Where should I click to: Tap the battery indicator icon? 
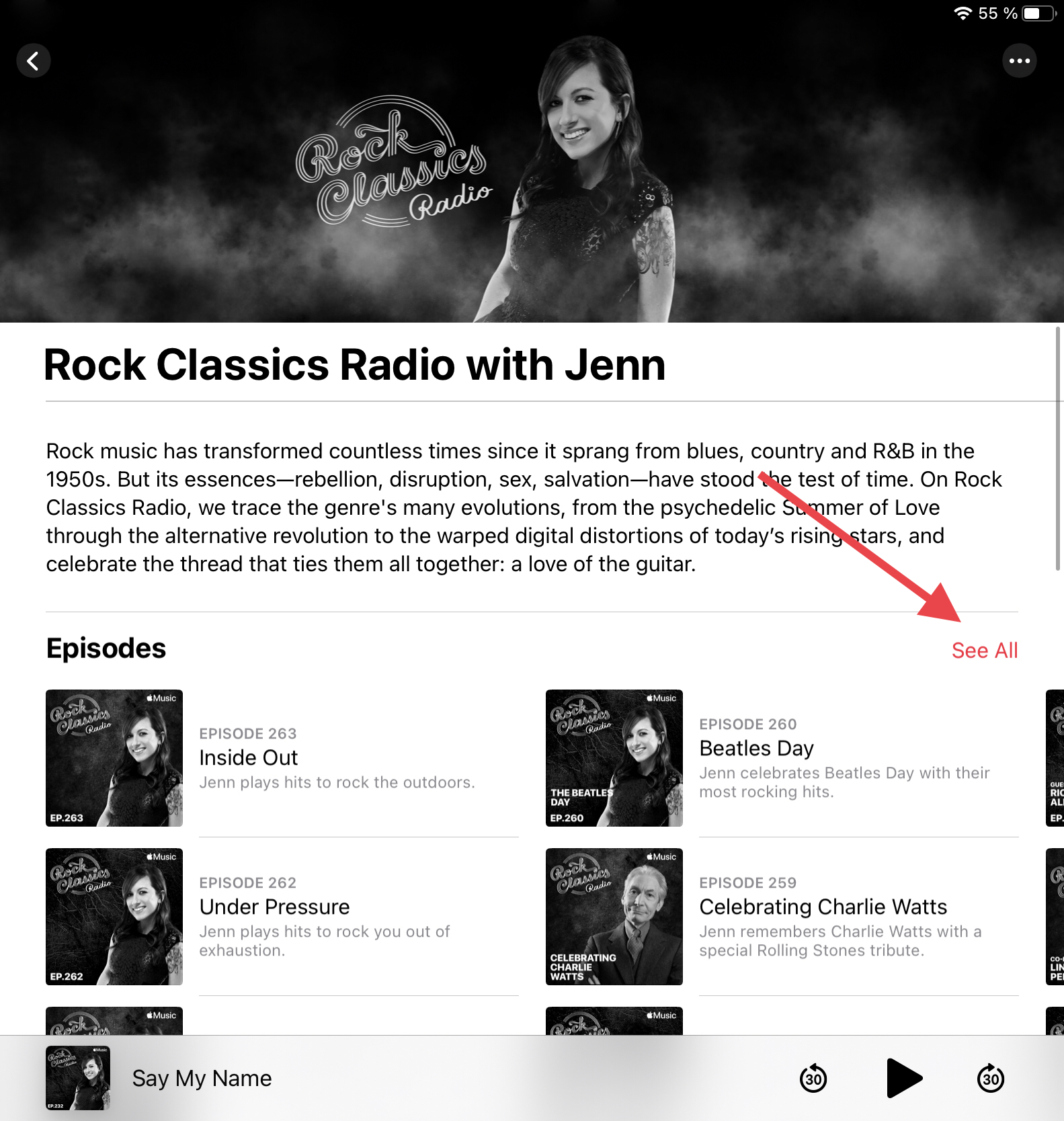click(1038, 13)
